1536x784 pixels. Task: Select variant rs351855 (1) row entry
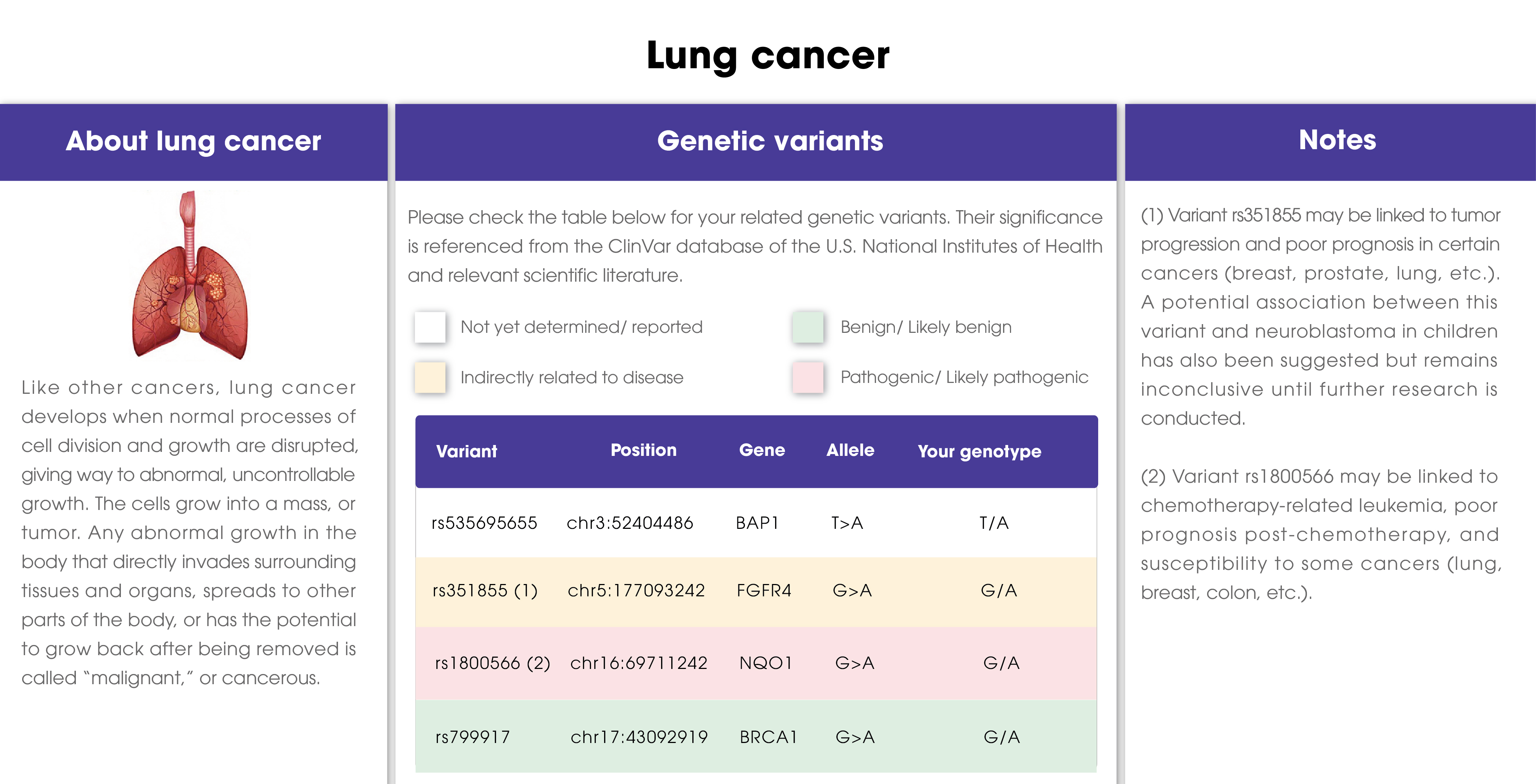(x=485, y=590)
